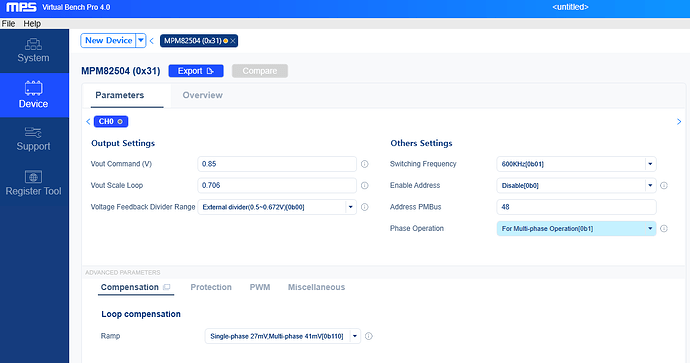
Task: Close the MPM82504 (0x31) device tab
Action: pos(233,41)
